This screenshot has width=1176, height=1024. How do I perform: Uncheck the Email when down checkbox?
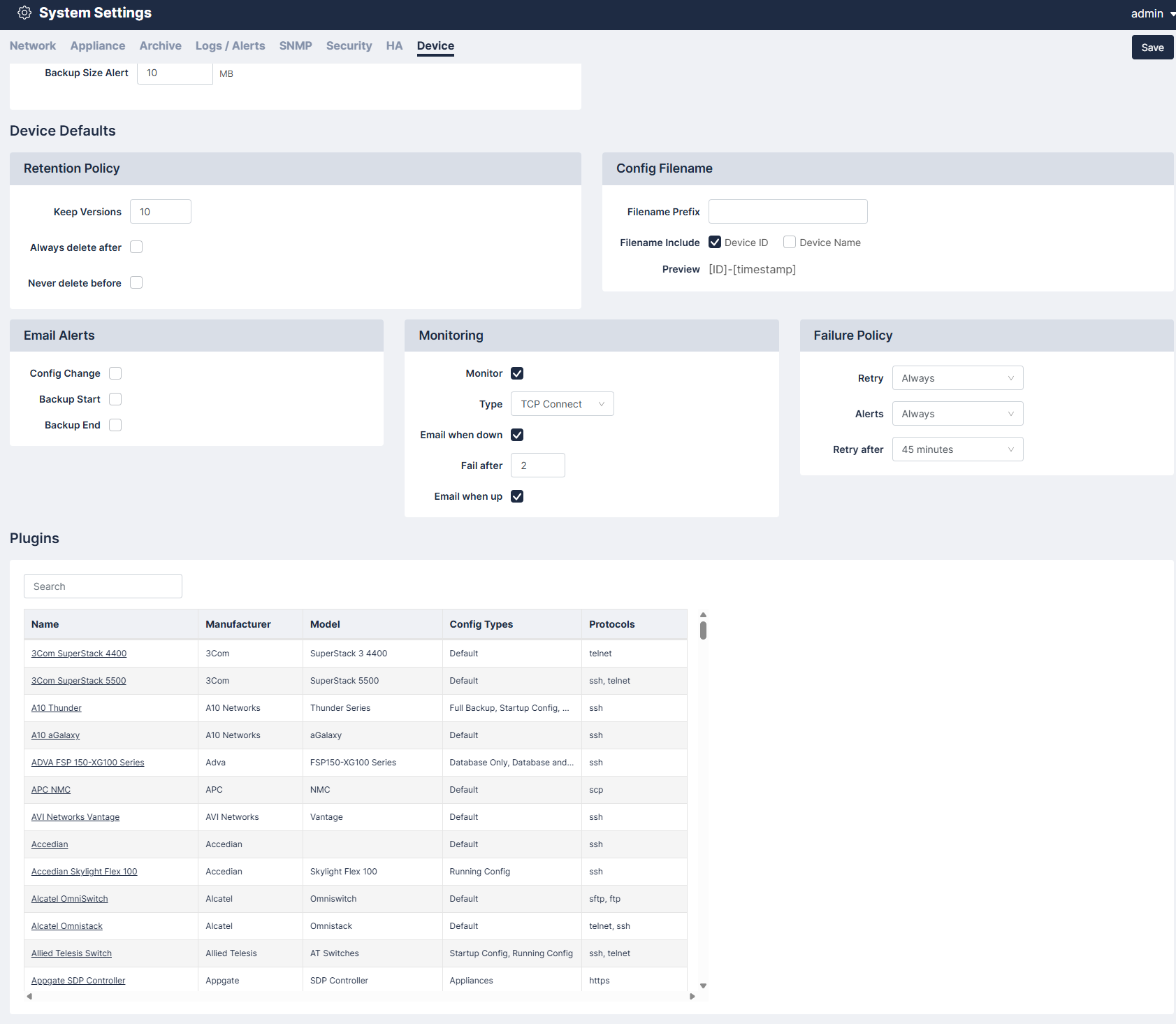(517, 435)
